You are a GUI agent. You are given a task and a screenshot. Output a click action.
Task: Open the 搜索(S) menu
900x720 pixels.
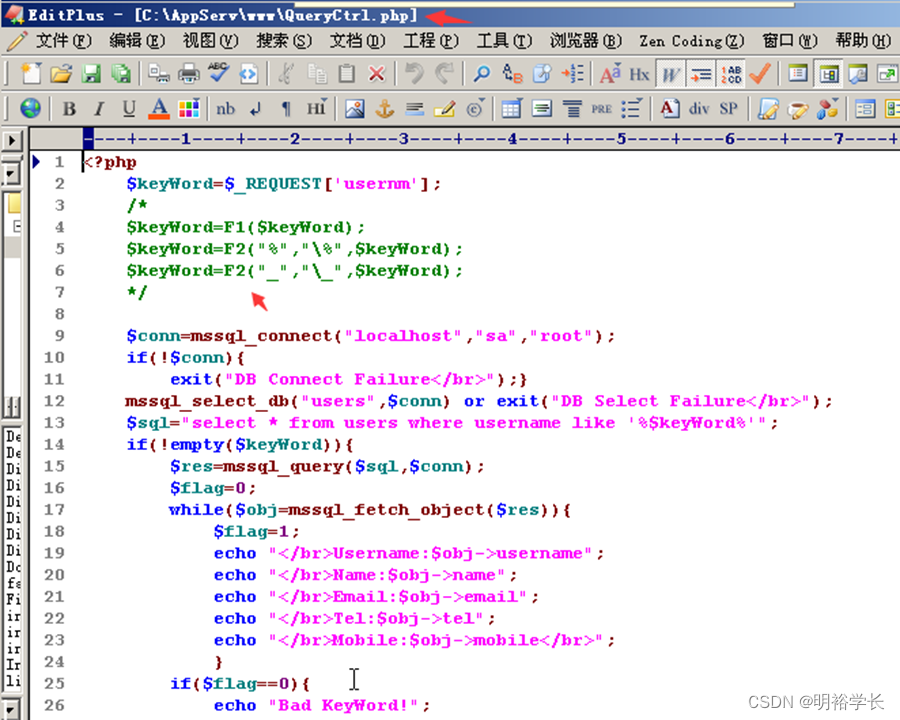[x=284, y=41]
